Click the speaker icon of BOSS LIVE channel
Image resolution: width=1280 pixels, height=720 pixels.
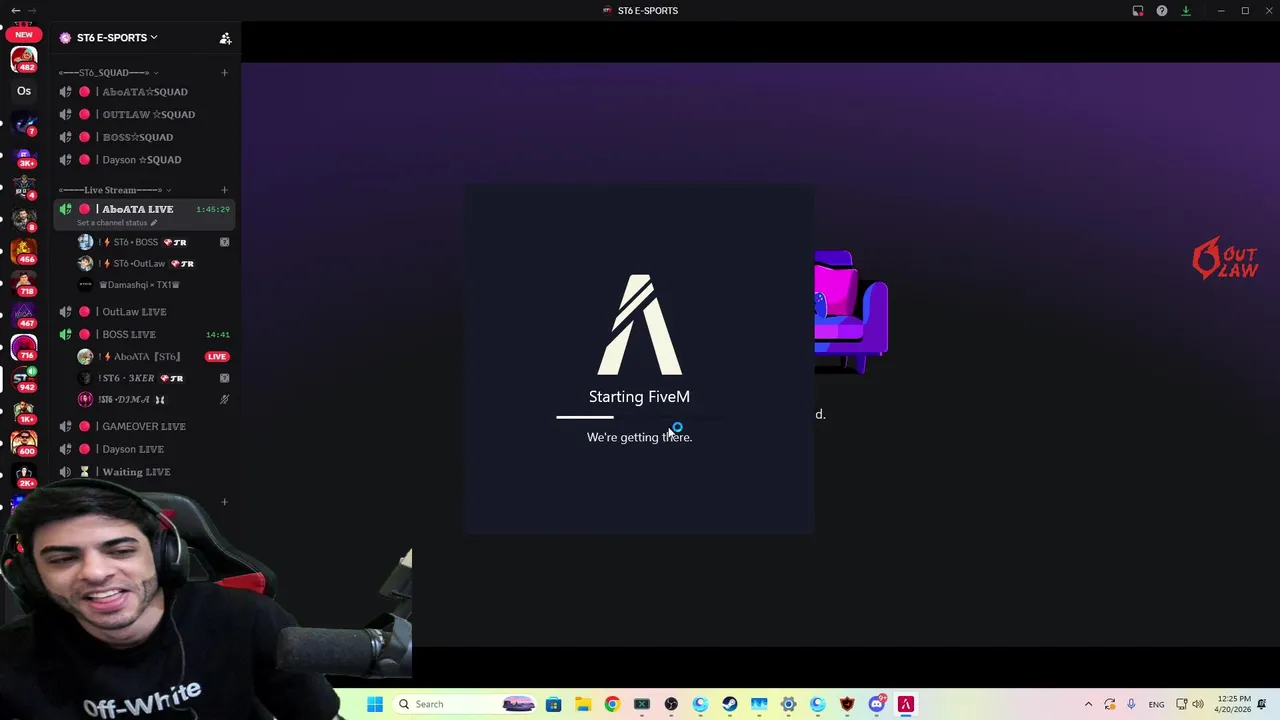pos(65,334)
